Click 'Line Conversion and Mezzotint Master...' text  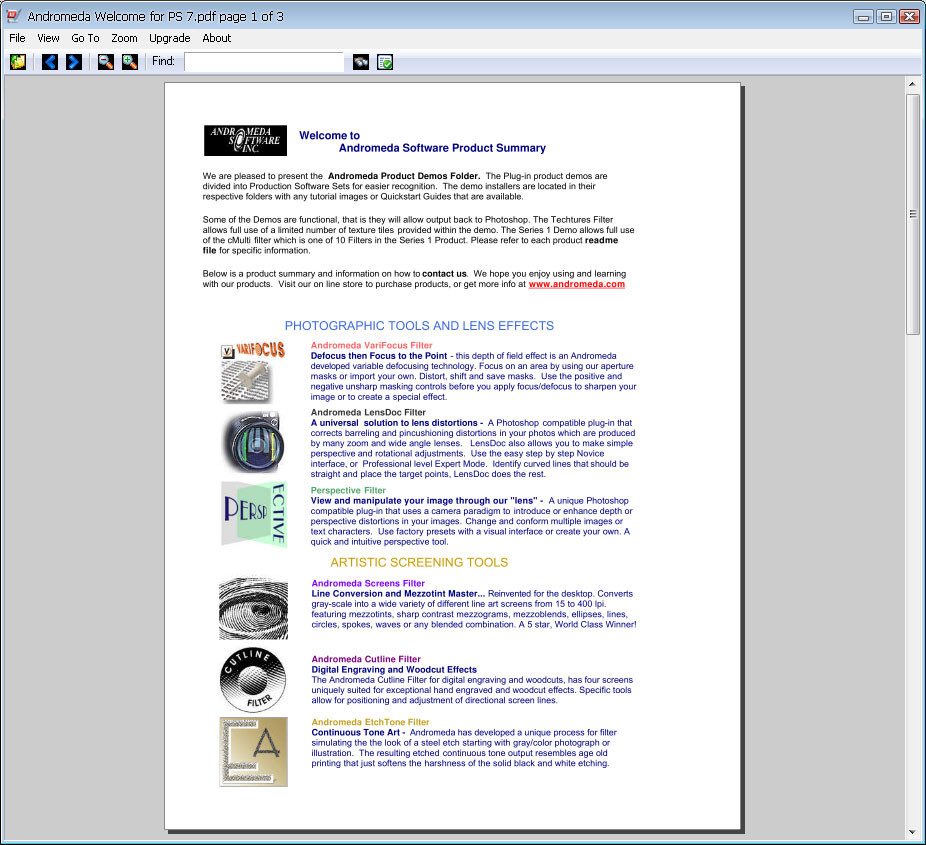click(398, 594)
